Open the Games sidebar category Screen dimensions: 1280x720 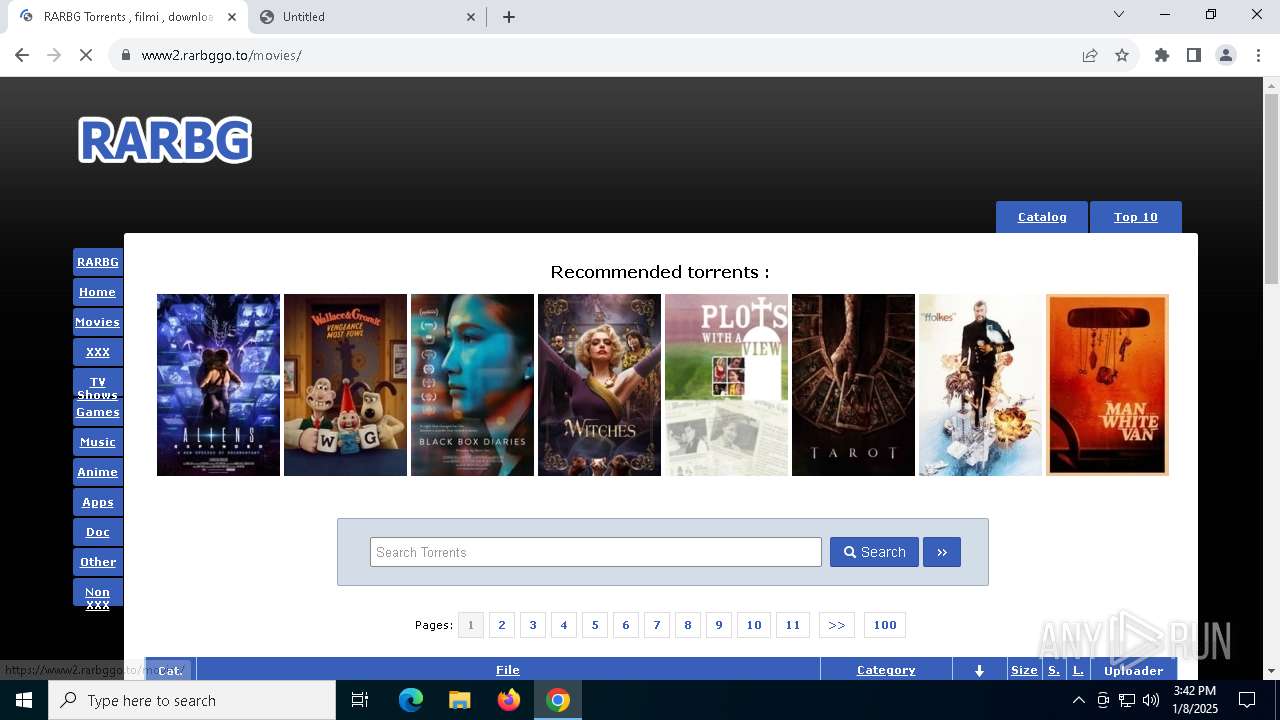click(98, 412)
